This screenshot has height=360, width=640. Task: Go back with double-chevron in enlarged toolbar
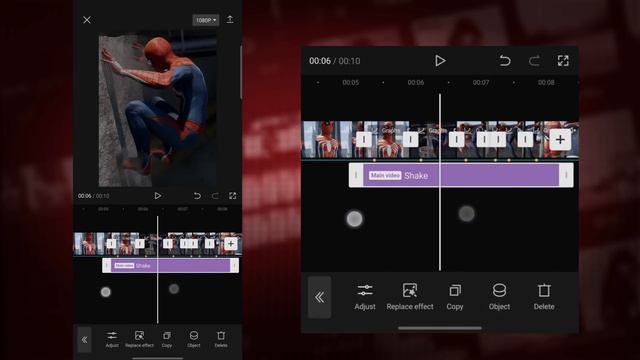coord(320,297)
